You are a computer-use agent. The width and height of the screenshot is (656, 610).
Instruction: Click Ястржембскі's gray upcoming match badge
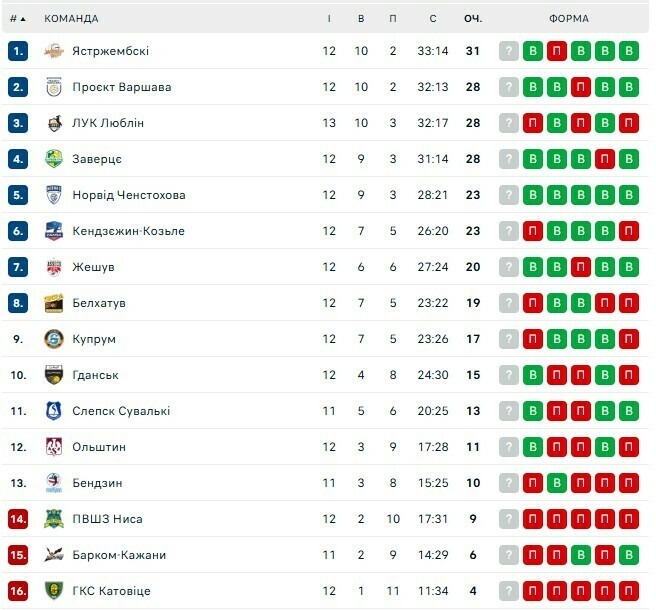coord(509,51)
